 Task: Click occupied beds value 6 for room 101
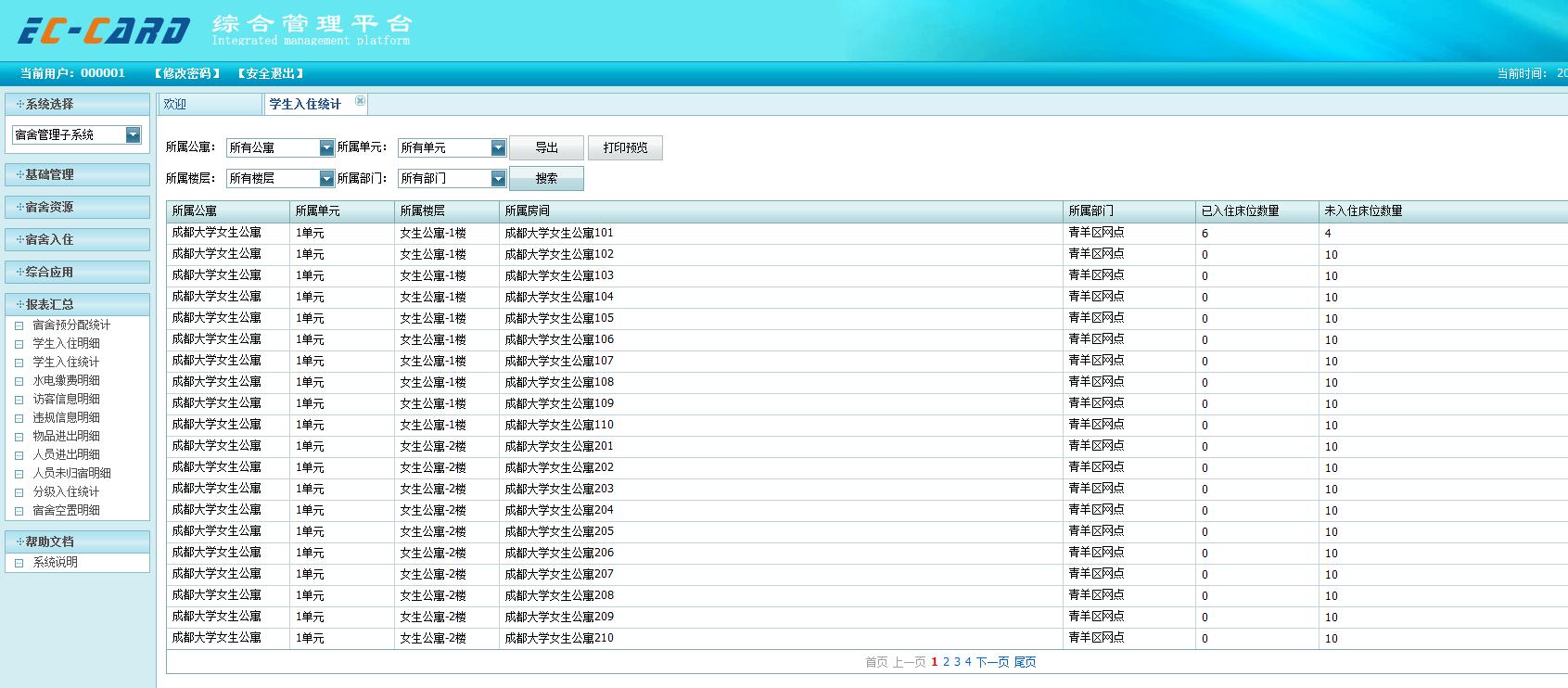[x=1205, y=235]
